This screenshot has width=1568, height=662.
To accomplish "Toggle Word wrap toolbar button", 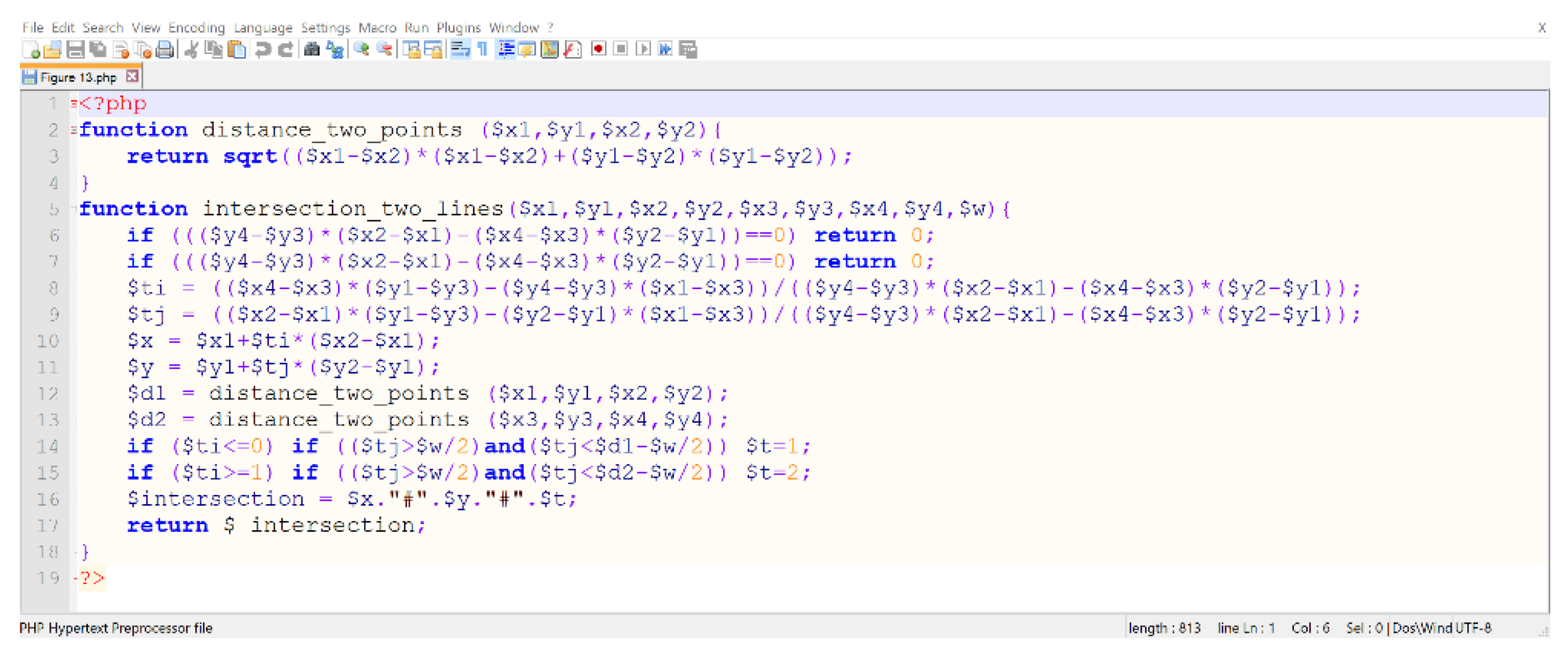I will point(460,50).
